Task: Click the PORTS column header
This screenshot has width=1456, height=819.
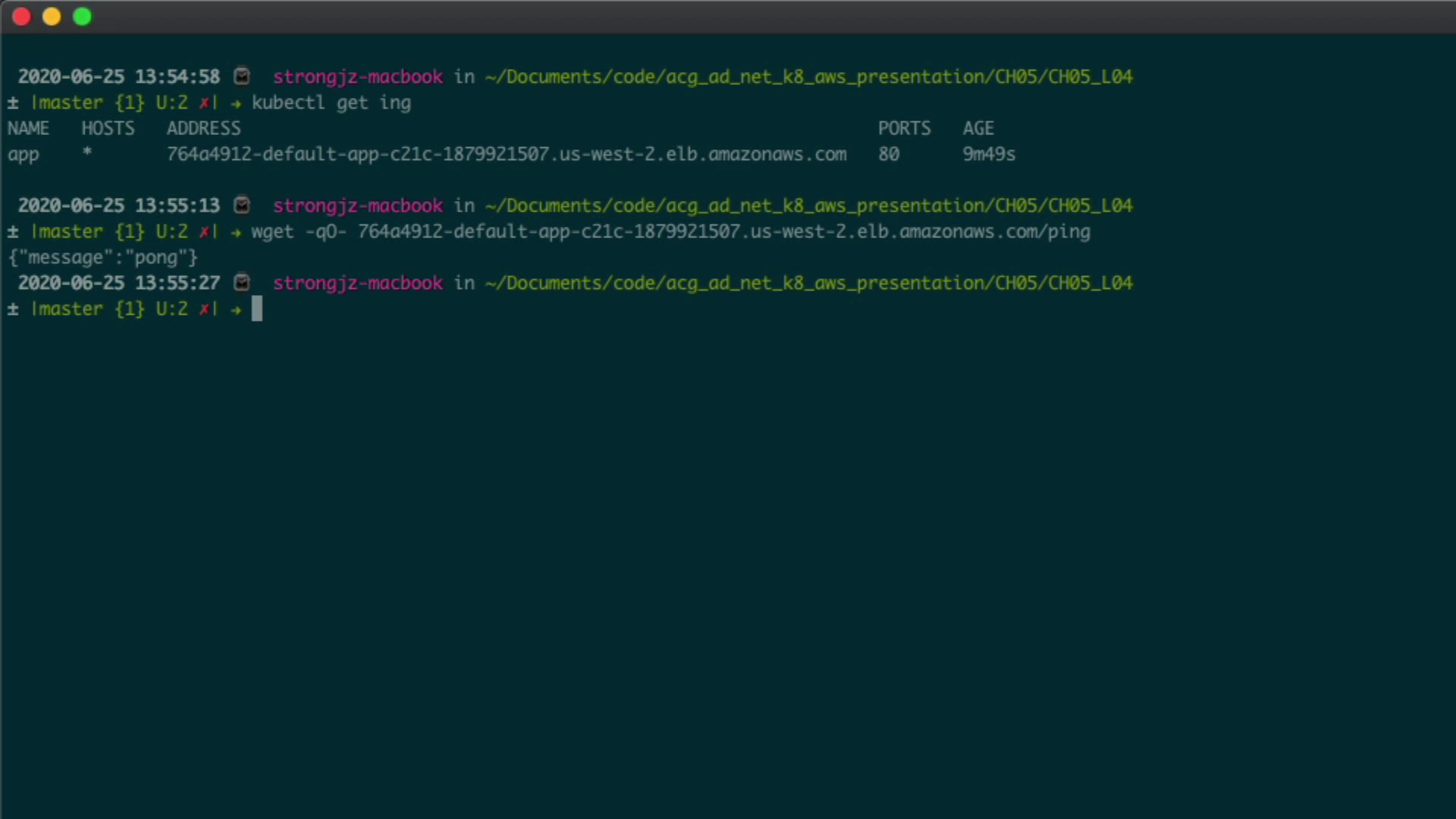Action: click(904, 129)
